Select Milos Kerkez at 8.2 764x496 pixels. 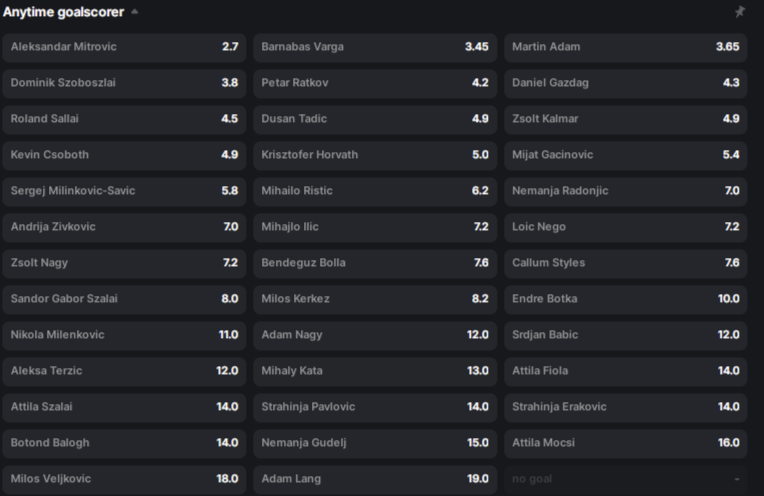375,299
